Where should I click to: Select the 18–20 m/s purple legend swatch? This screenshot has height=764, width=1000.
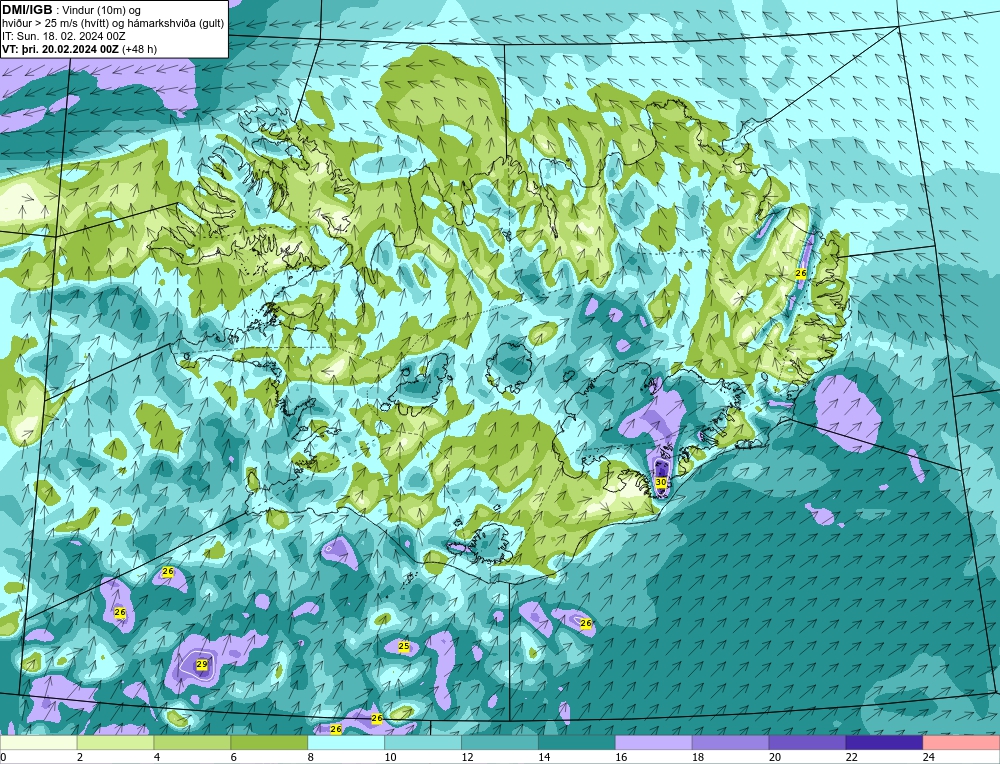coord(730,743)
